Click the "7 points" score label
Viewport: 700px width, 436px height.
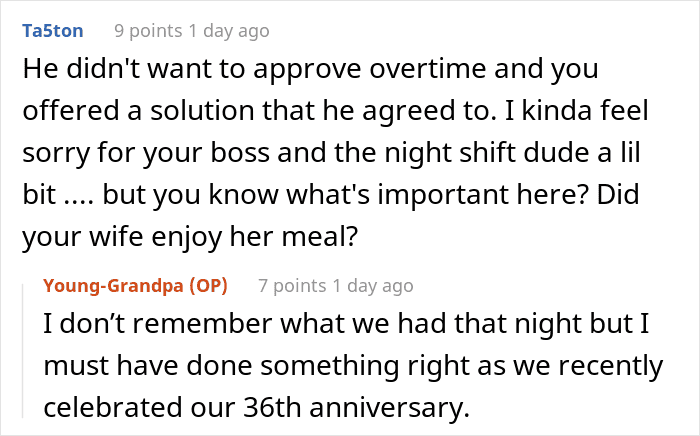coord(294,286)
